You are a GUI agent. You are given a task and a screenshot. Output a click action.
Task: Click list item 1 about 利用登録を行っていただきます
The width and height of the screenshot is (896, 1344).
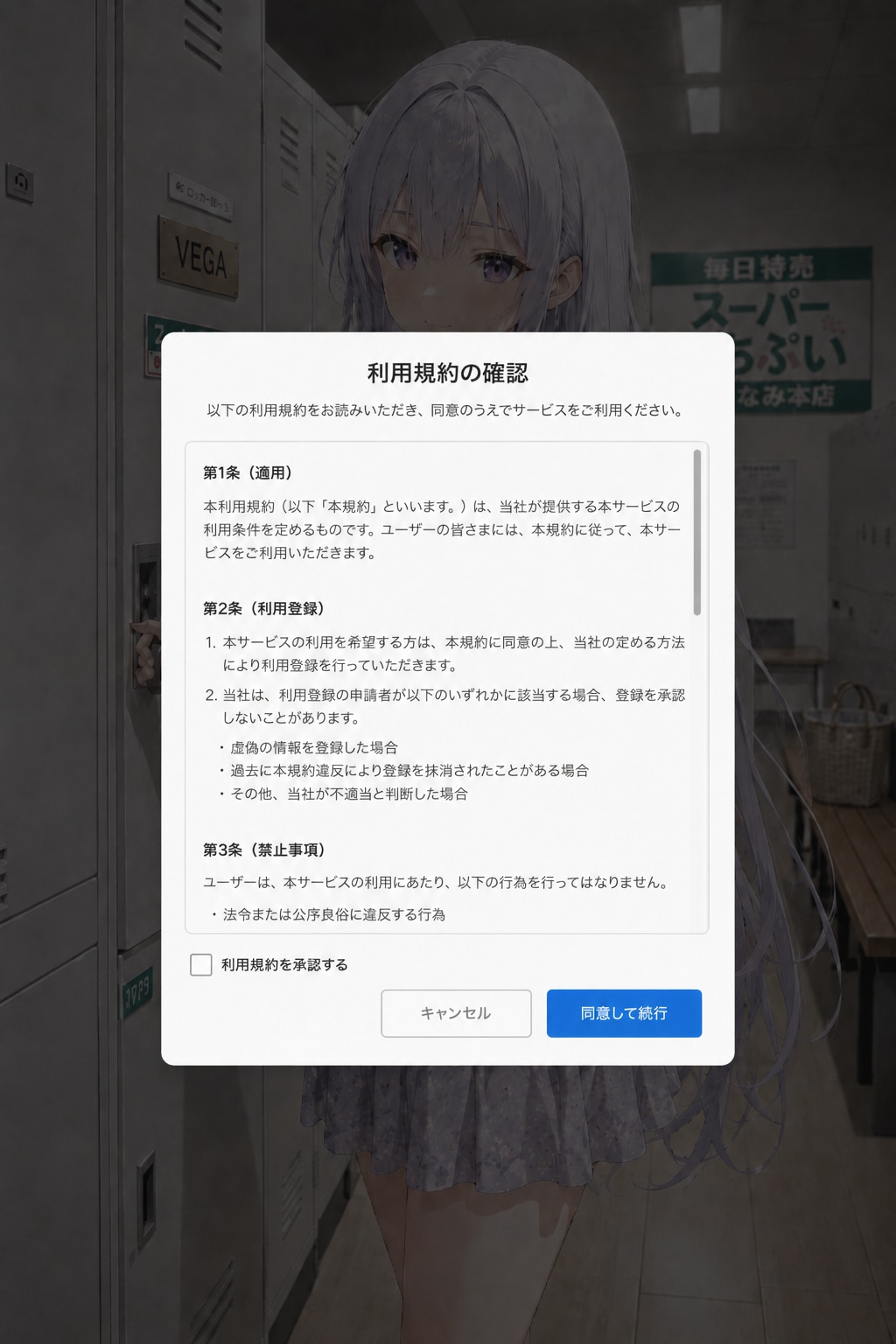pos(444,654)
